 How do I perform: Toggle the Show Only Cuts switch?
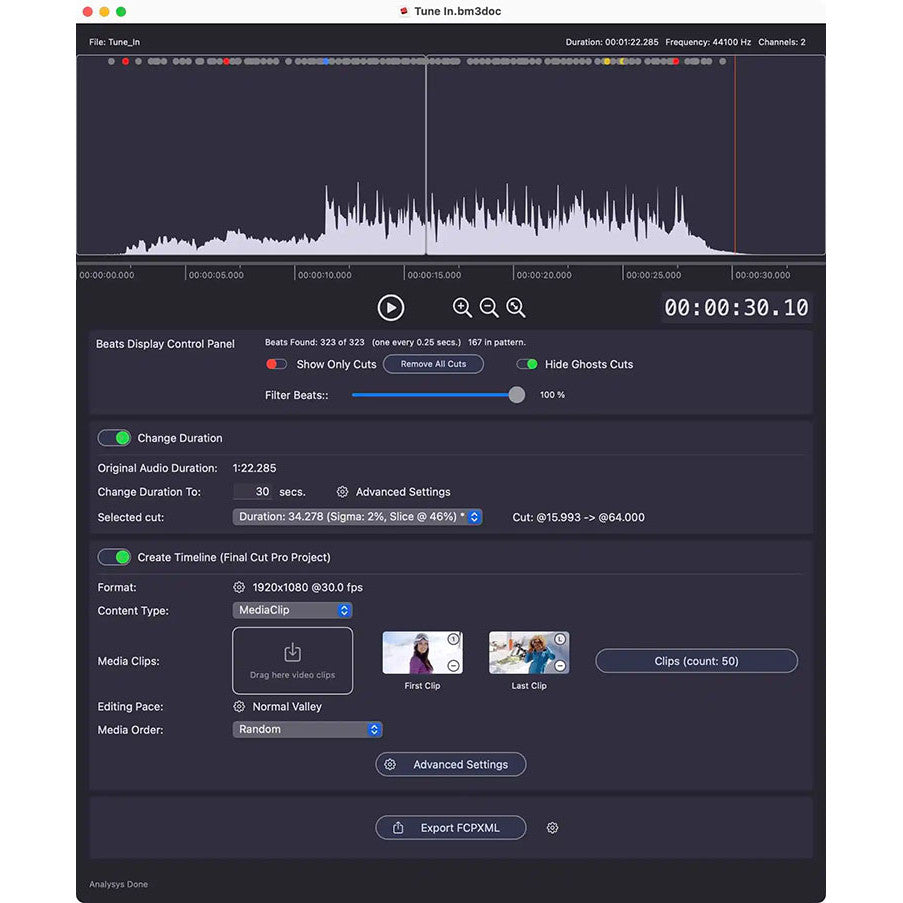276,364
